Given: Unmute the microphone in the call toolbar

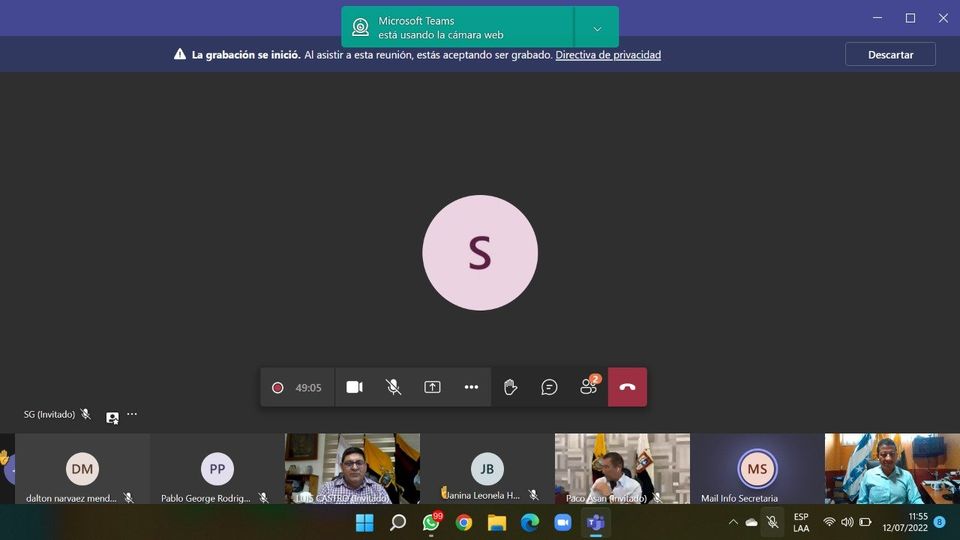Looking at the screenshot, I should tap(393, 387).
